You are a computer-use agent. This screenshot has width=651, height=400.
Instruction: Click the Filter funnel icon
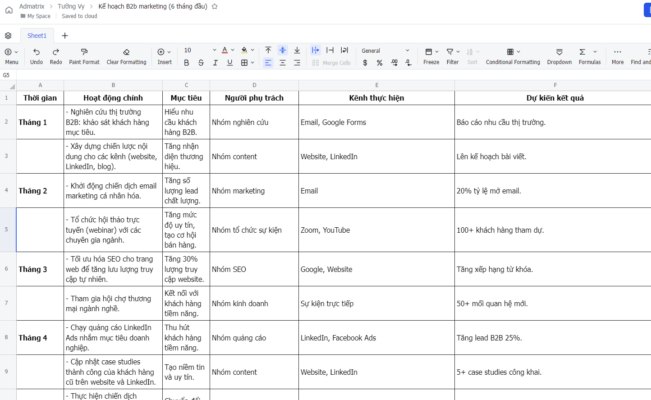tap(450, 52)
